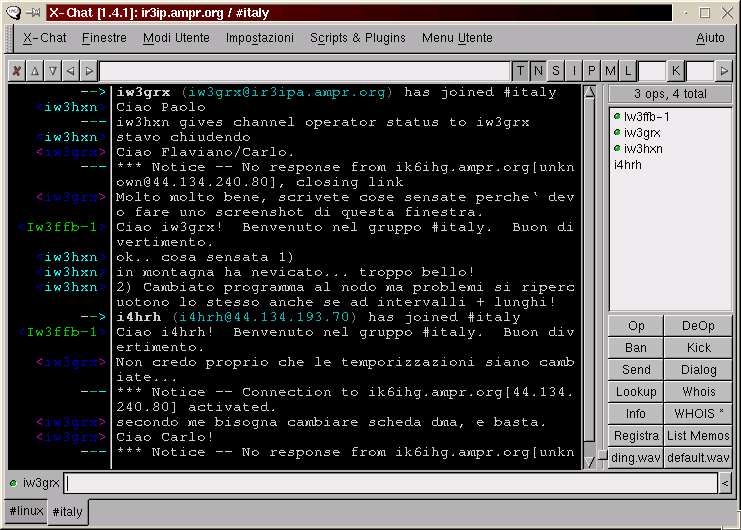The width and height of the screenshot is (741, 530).
Task: Open the Aiuto menu
Action: pyautogui.click(x=710, y=38)
